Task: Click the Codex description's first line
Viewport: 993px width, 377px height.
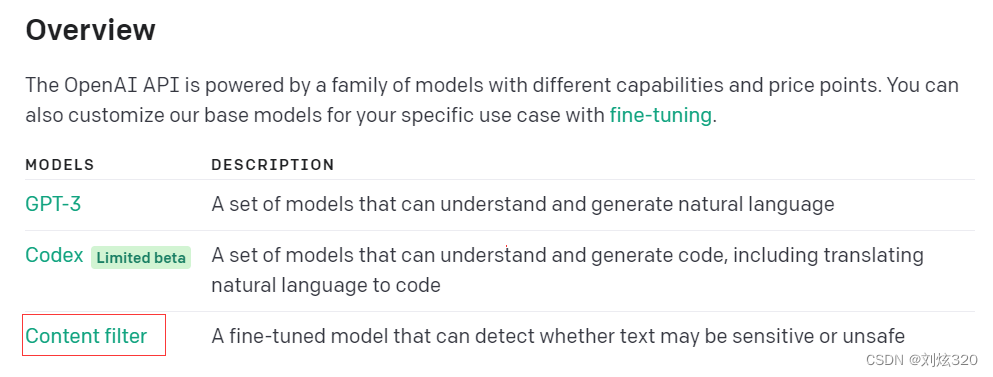Action: [x=567, y=255]
